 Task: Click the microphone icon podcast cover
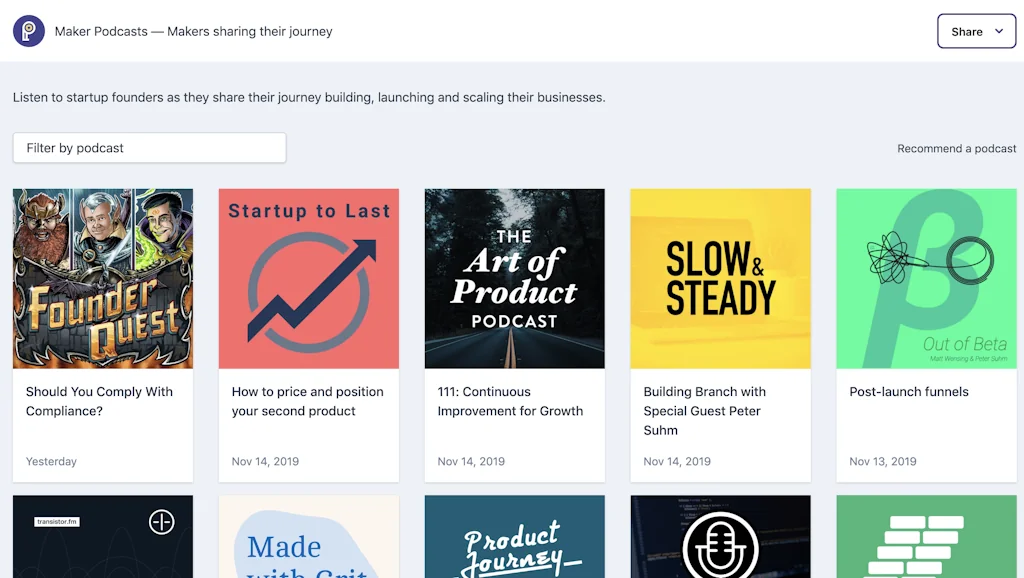point(721,537)
